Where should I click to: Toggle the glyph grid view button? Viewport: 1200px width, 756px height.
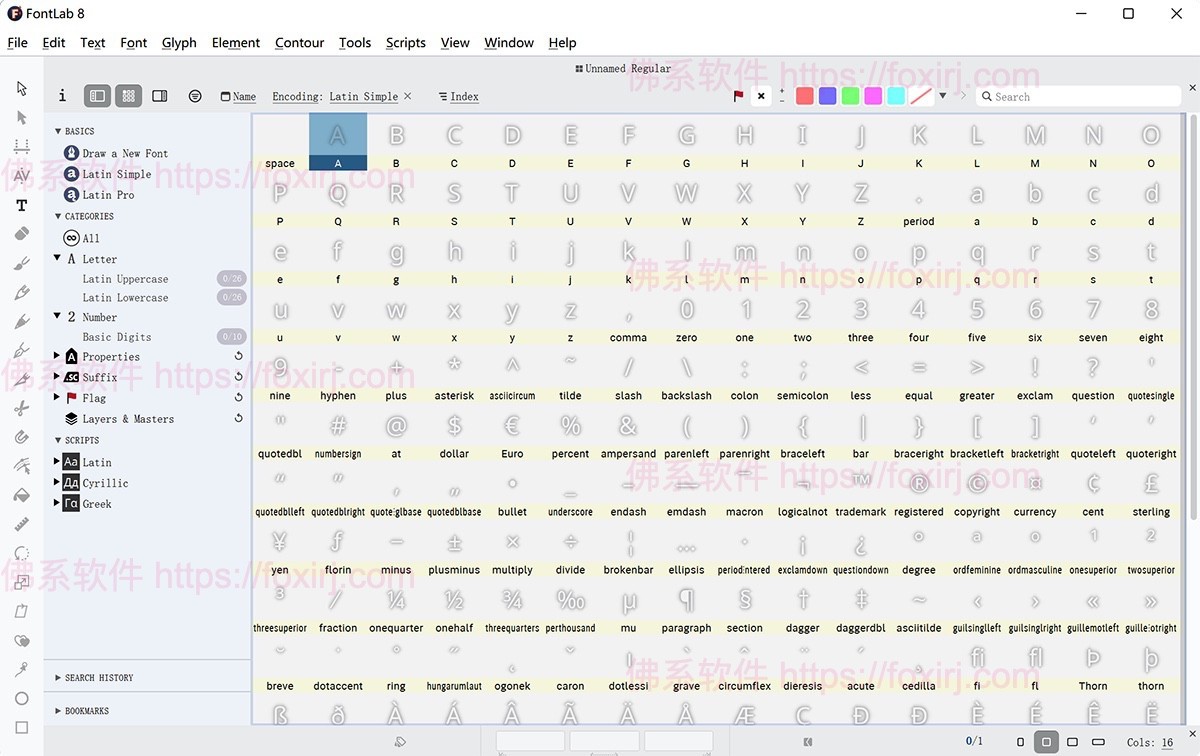(128, 96)
